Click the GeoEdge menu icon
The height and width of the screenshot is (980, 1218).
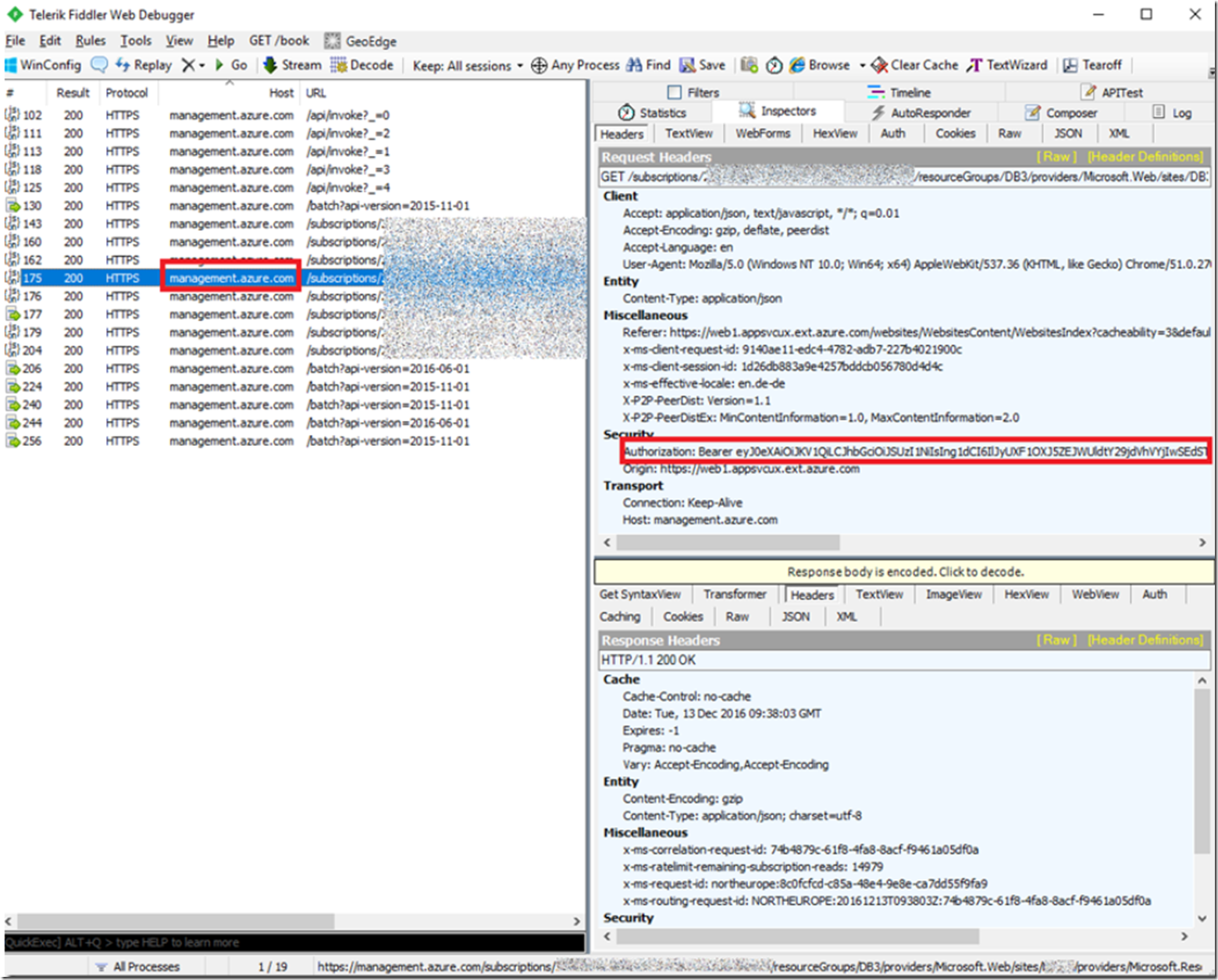[x=333, y=41]
